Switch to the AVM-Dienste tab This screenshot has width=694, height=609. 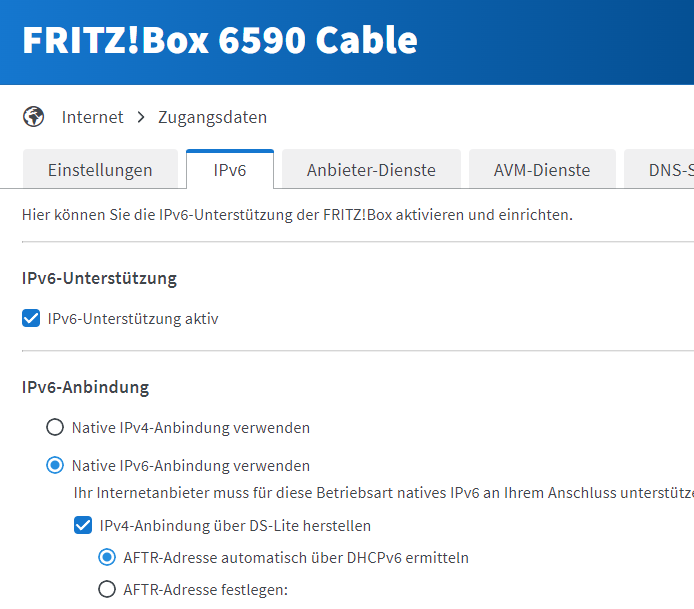point(542,170)
